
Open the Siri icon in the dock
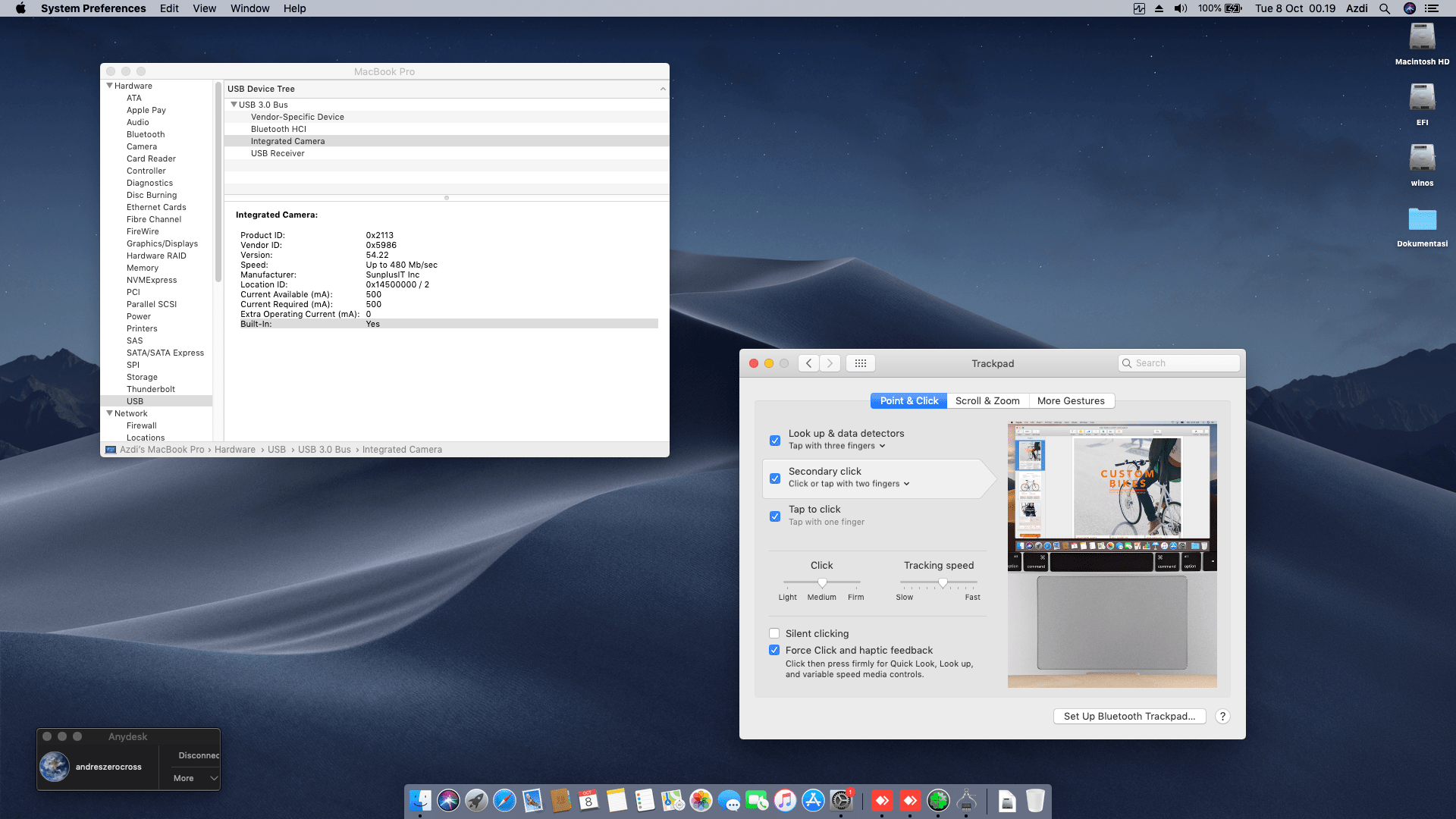coord(448,800)
